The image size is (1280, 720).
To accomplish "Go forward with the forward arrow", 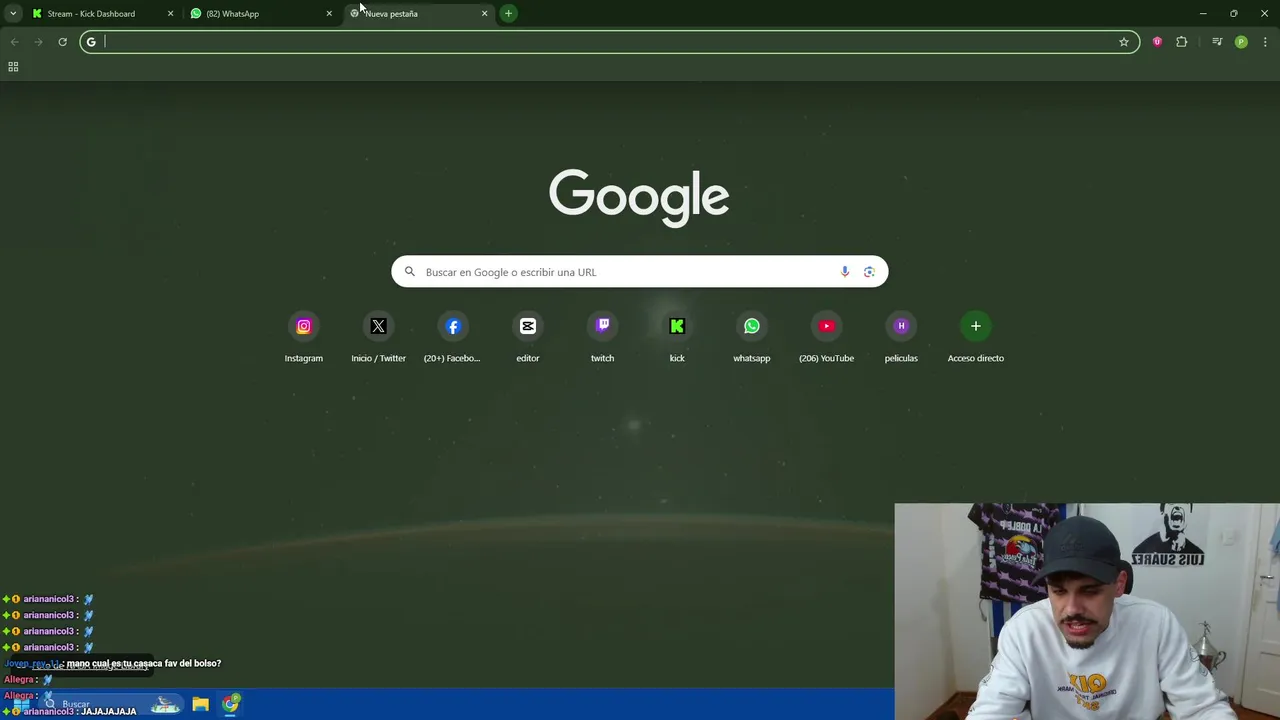I will point(38,42).
